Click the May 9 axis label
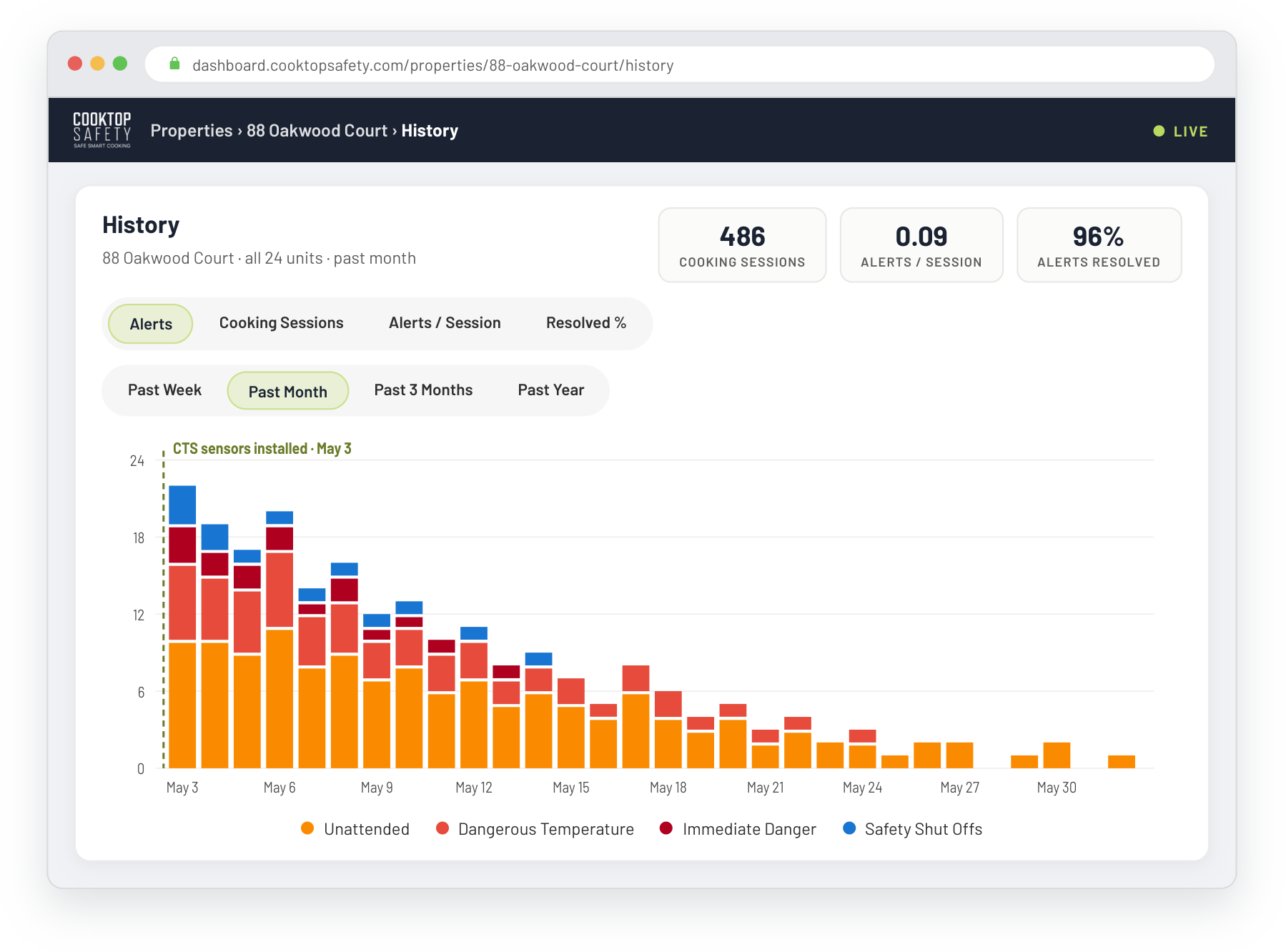Viewport: 1286px width, 952px height. (x=377, y=788)
